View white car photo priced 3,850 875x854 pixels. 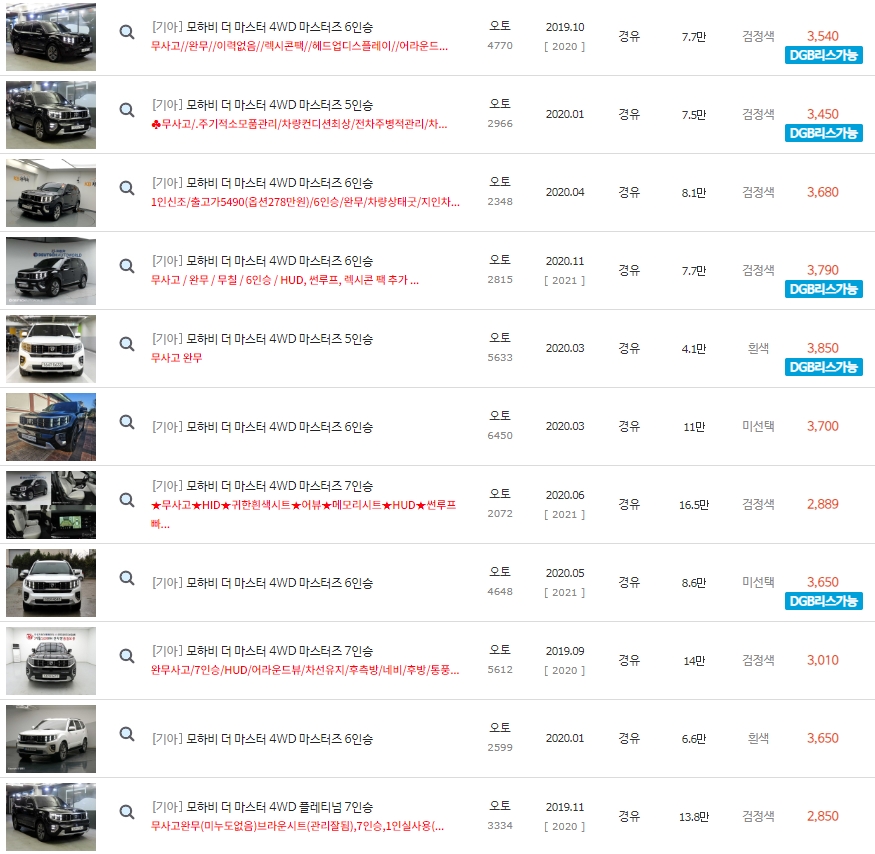51,349
